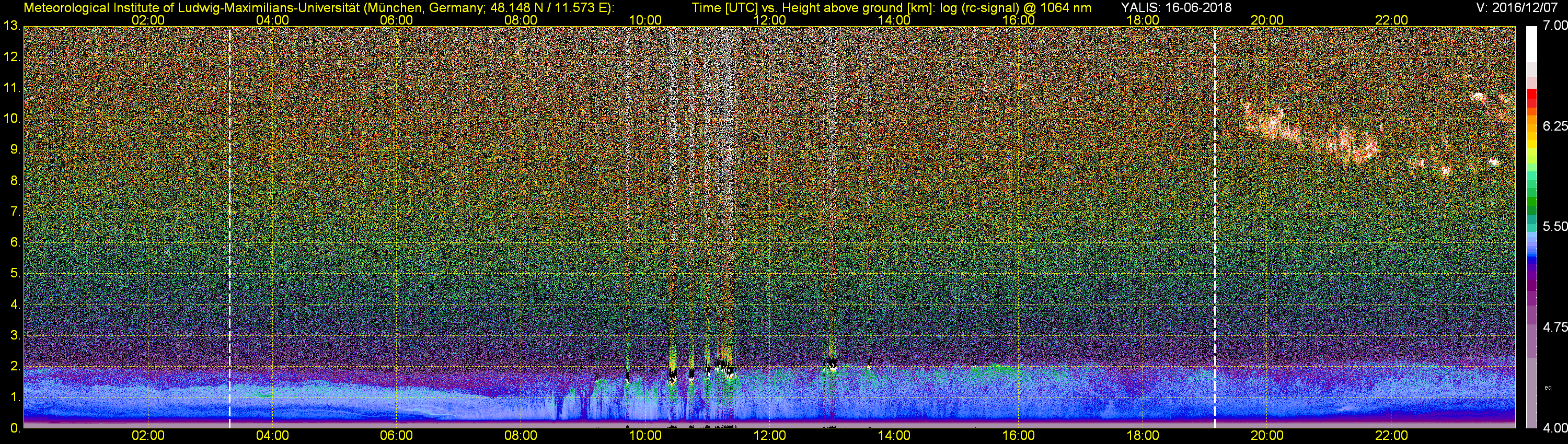Click the '20:00' label on bottom time axis
Image resolution: width=1568 pixels, height=444 pixels.
pyautogui.click(x=1267, y=436)
